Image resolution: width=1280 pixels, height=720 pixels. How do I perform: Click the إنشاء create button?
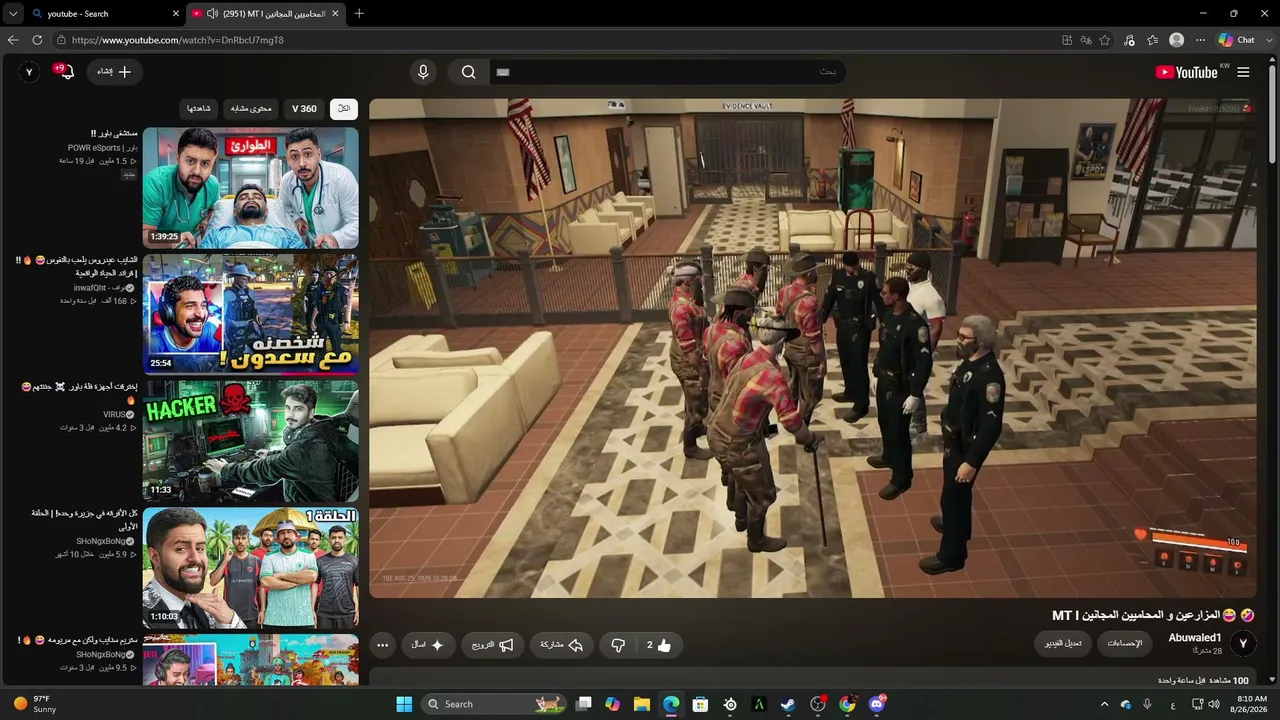point(113,72)
